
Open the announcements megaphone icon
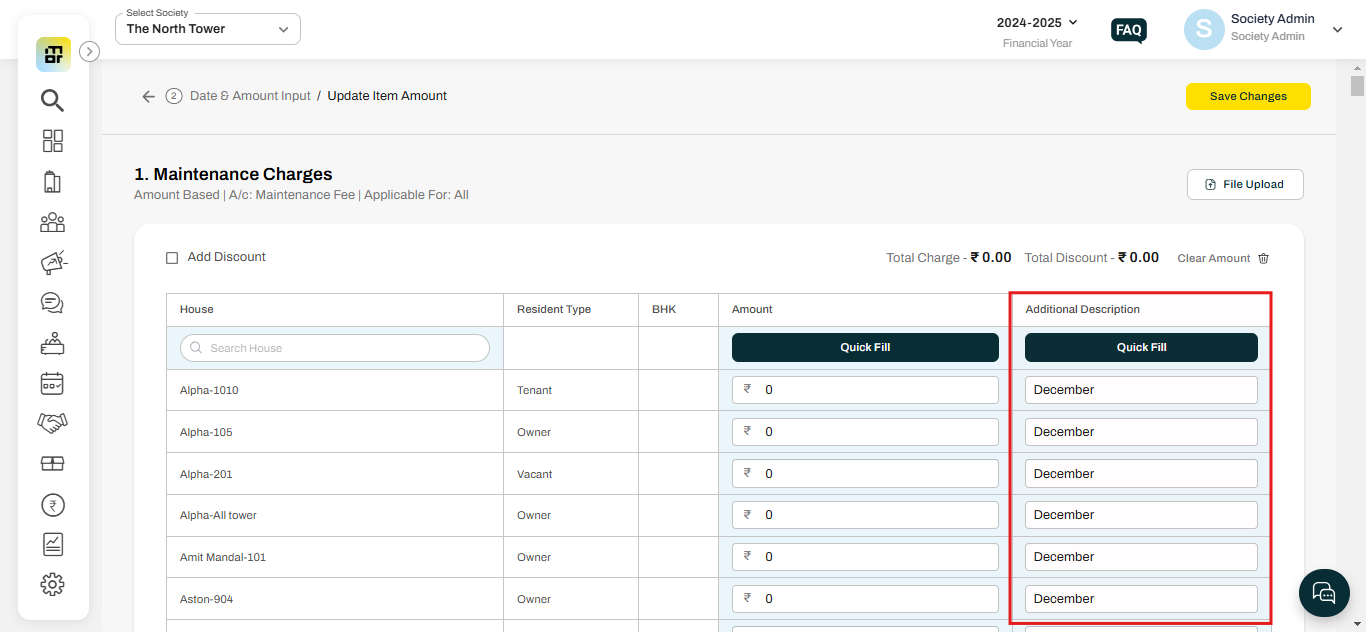52,263
